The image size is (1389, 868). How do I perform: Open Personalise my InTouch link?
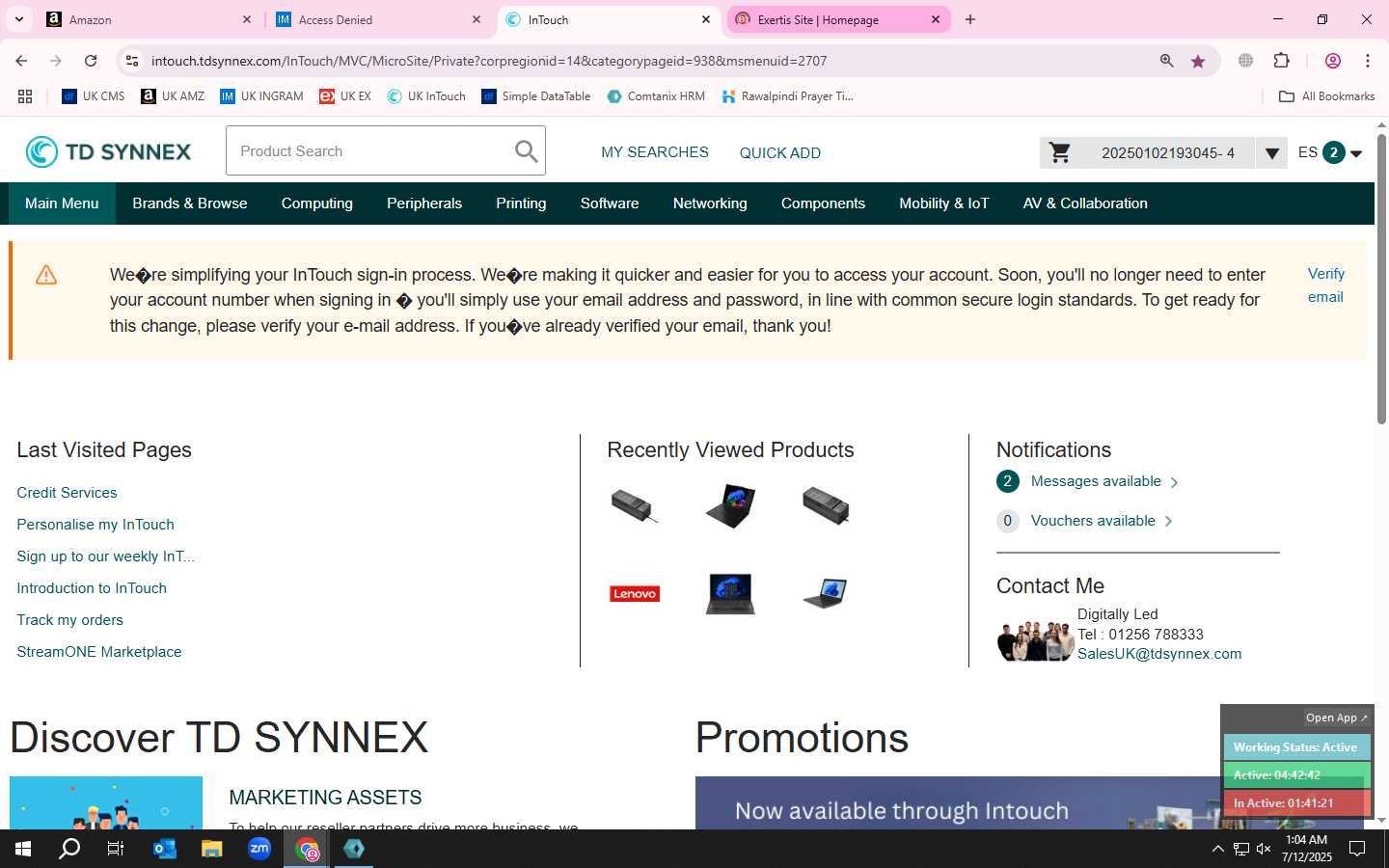click(x=95, y=525)
